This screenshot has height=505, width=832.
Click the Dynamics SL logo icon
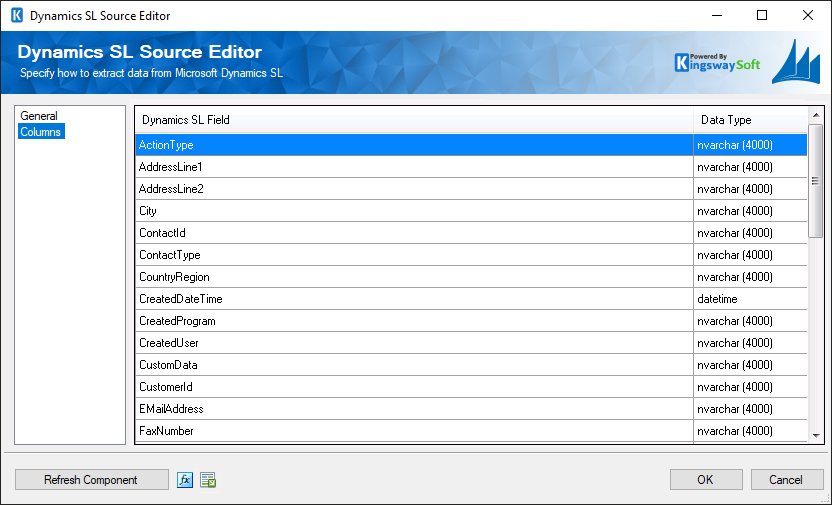click(795, 63)
